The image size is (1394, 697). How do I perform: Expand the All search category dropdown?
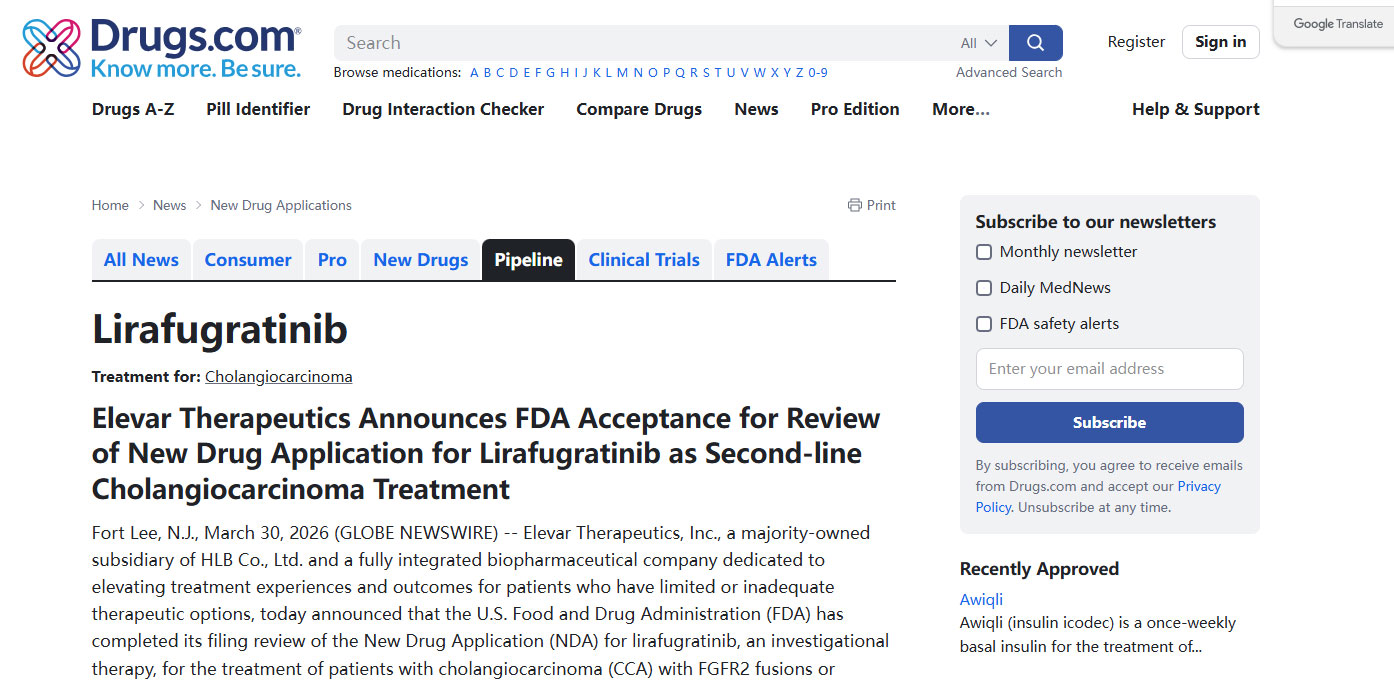coord(978,43)
